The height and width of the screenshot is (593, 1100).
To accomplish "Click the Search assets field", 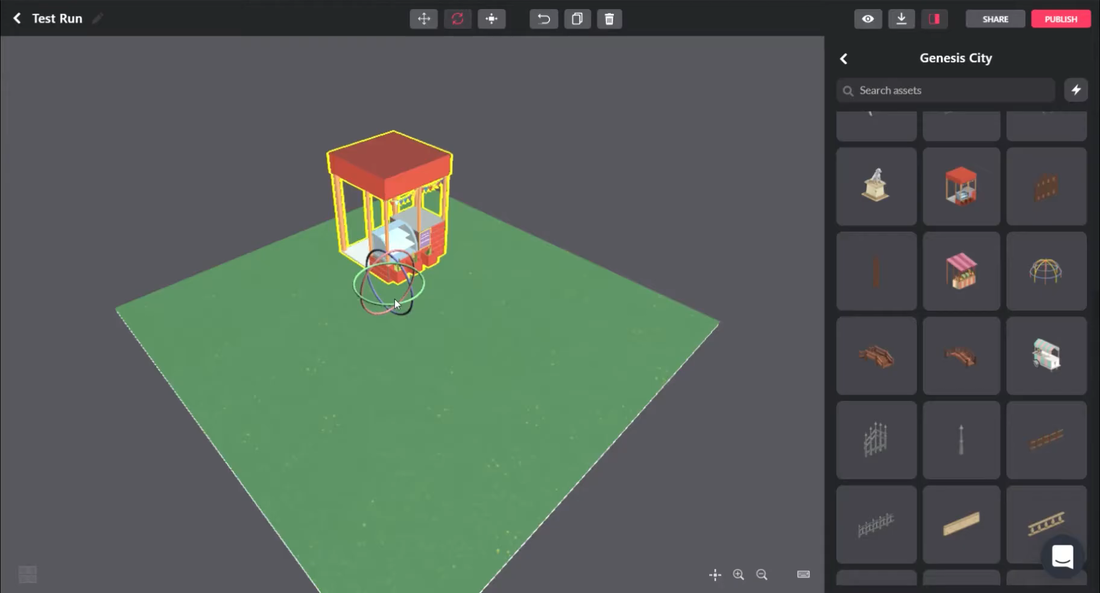I will [946, 90].
